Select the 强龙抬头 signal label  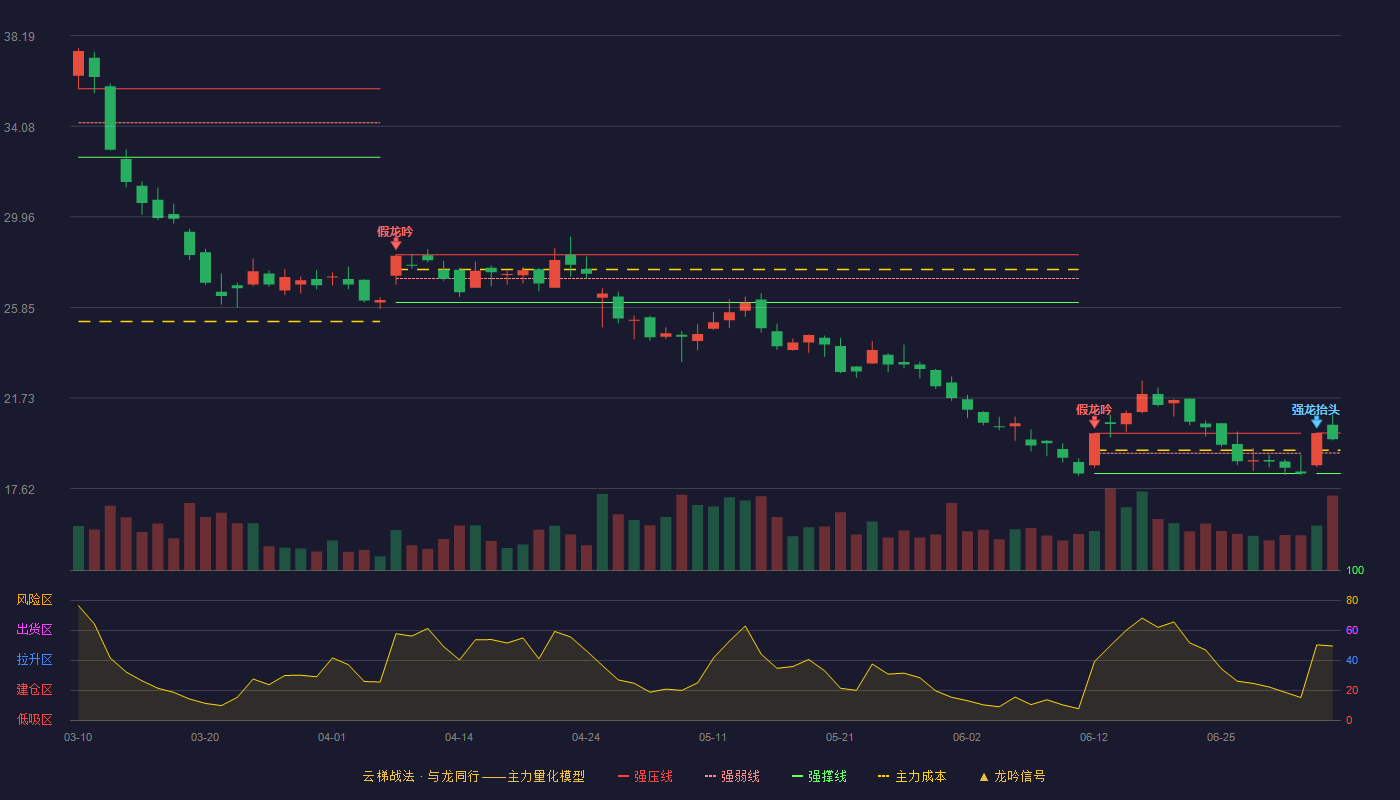1315,409
